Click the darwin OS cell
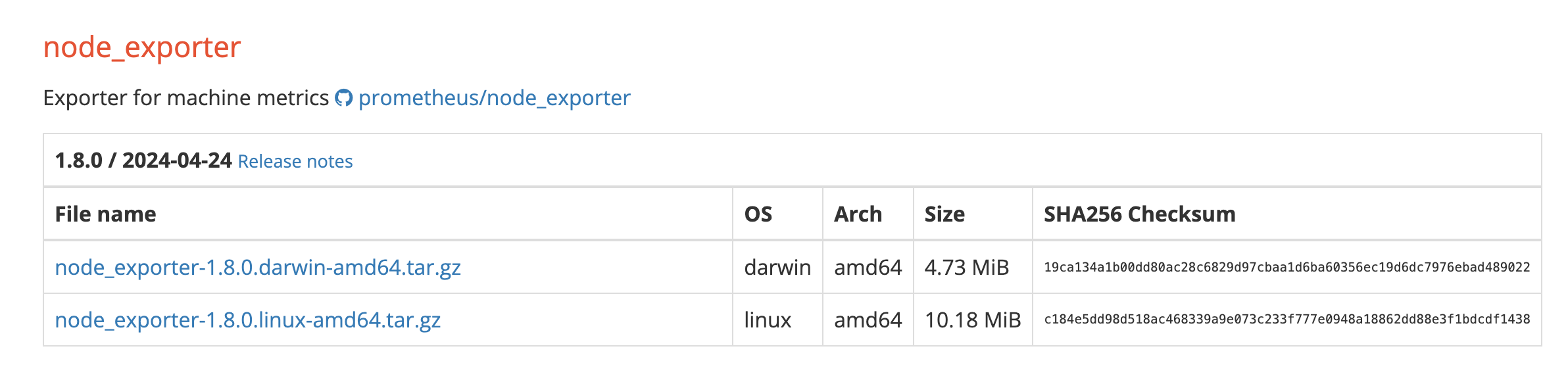The width and height of the screenshot is (1568, 384). pos(777,267)
